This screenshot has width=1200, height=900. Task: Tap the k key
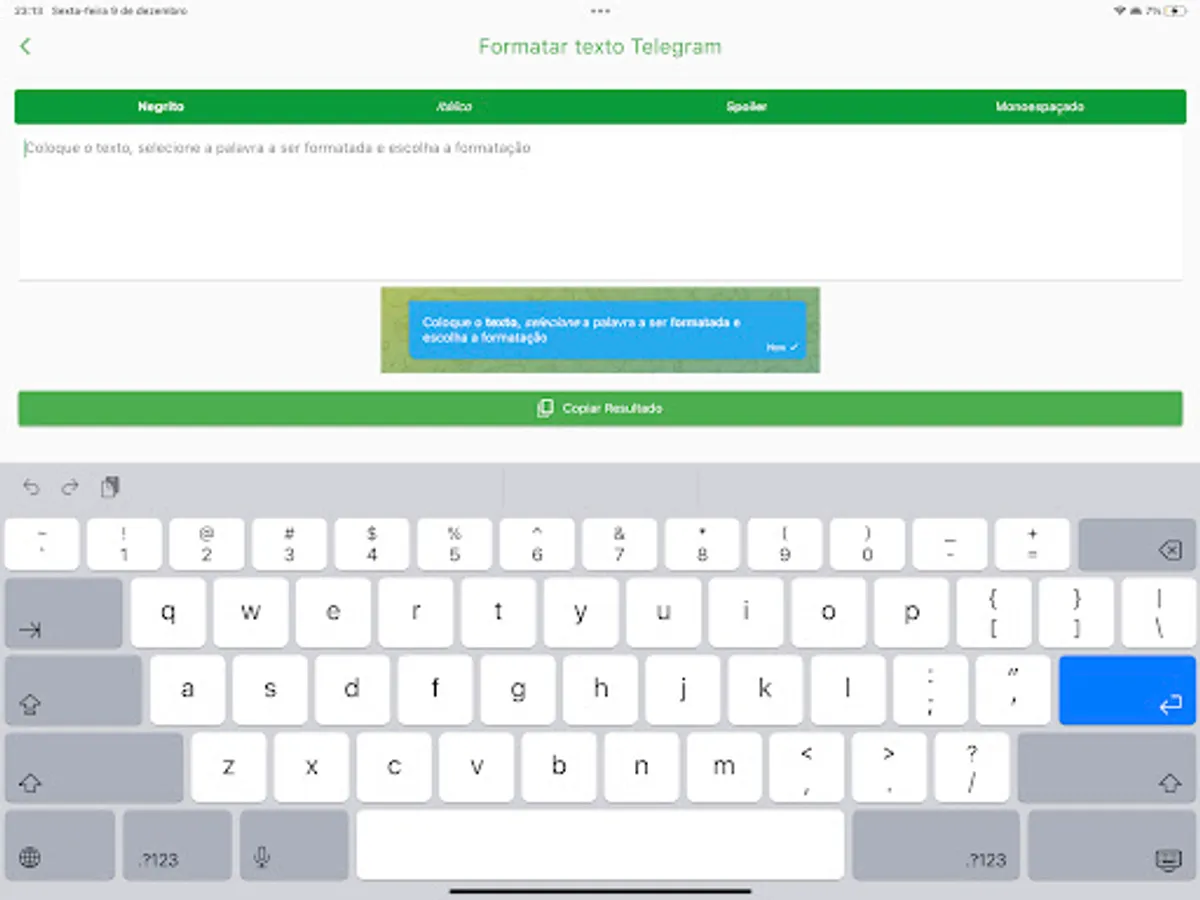click(765, 690)
